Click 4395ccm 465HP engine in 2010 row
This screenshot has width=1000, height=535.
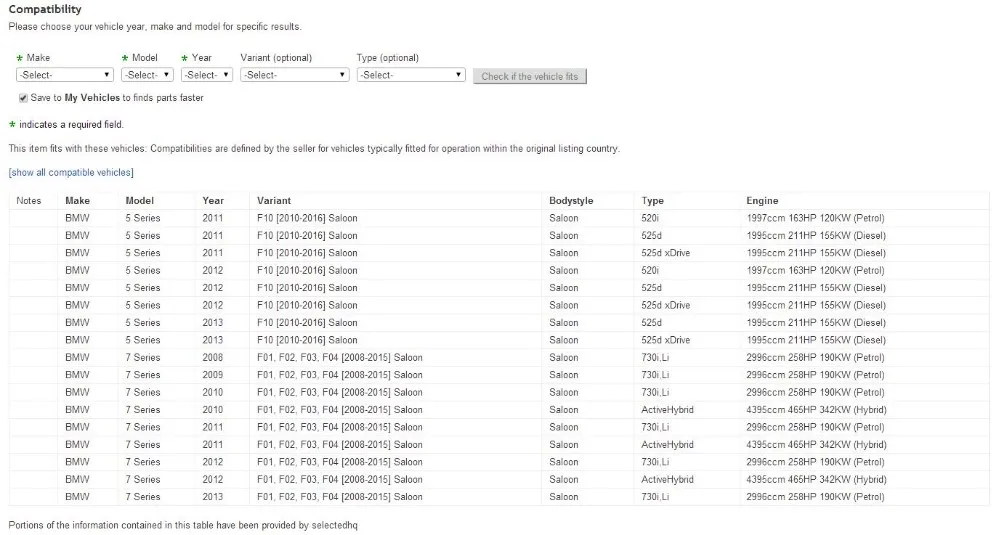click(x=816, y=410)
